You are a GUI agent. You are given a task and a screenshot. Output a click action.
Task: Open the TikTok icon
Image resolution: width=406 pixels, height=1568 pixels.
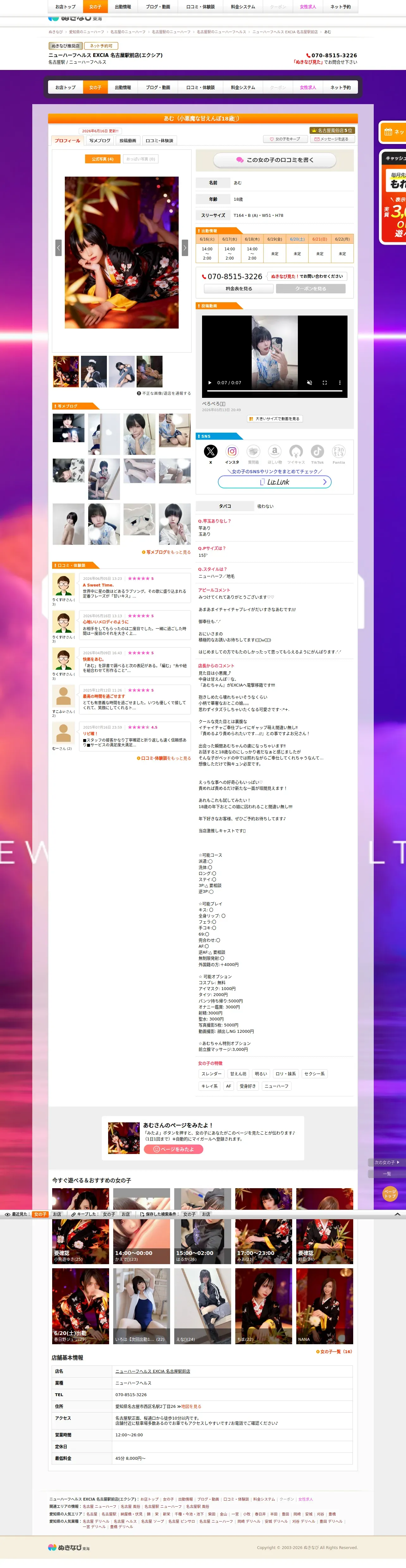point(317,451)
